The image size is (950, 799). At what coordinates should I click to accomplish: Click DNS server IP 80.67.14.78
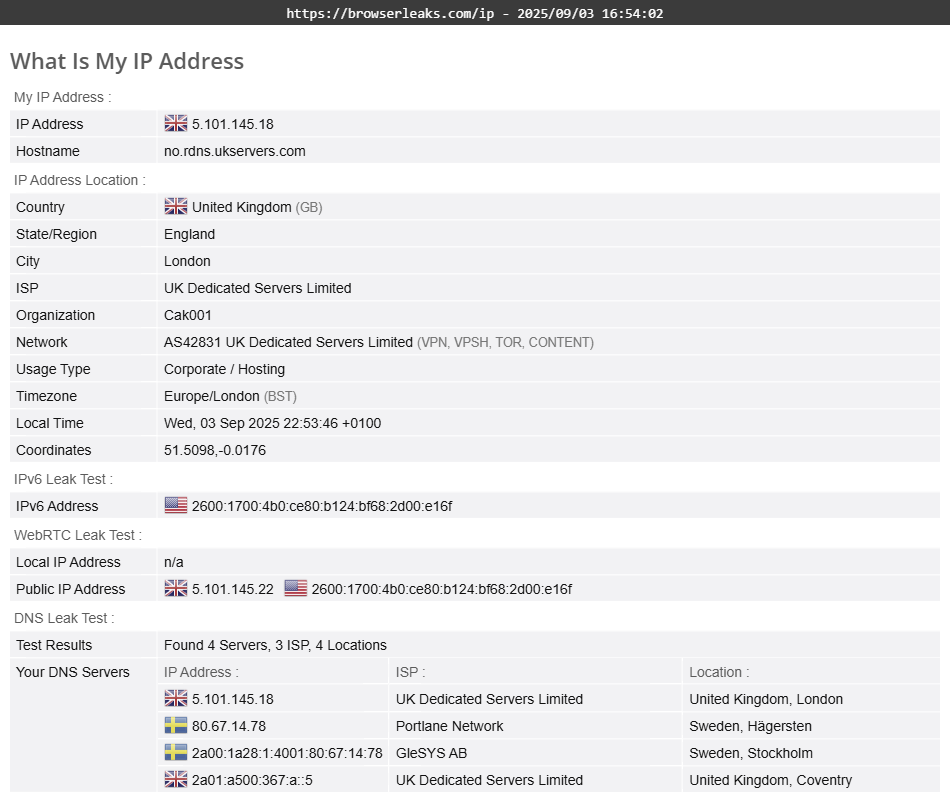pyautogui.click(x=229, y=726)
